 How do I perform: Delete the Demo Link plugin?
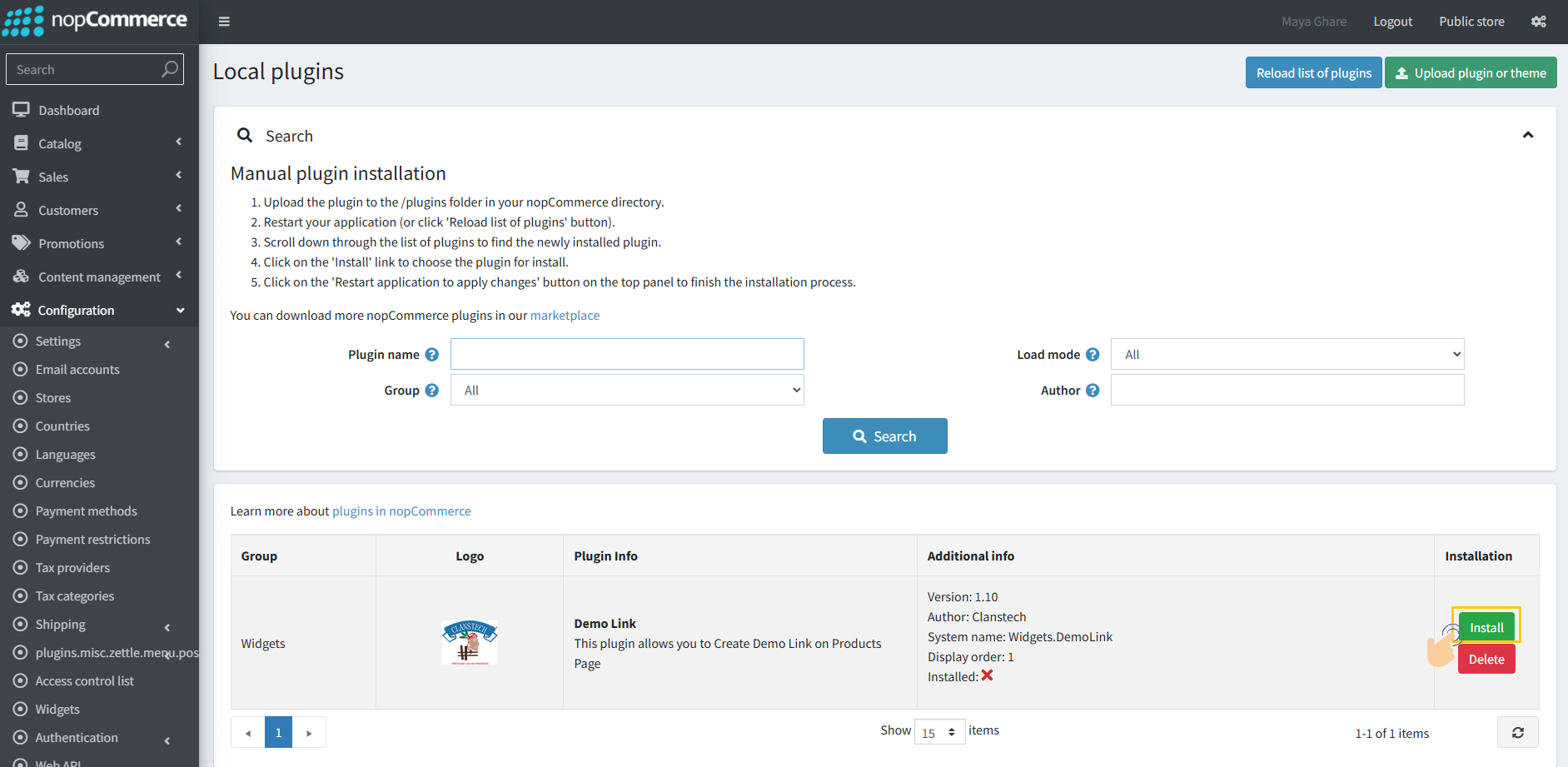pyautogui.click(x=1486, y=660)
